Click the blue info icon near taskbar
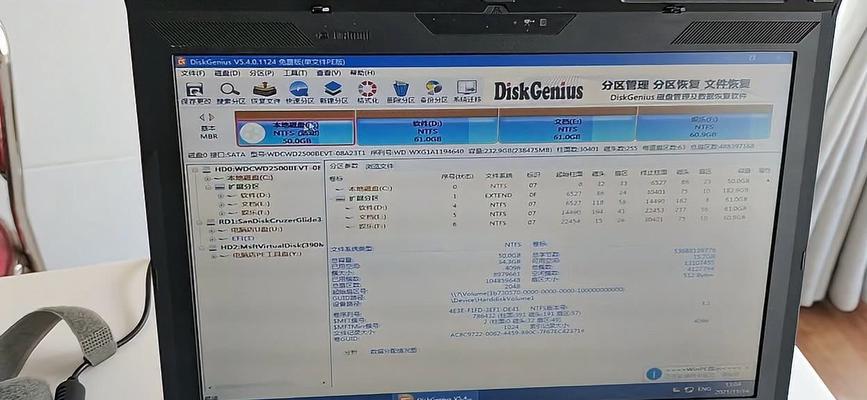This screenshot has width=867, height=400. coord(654,374)
